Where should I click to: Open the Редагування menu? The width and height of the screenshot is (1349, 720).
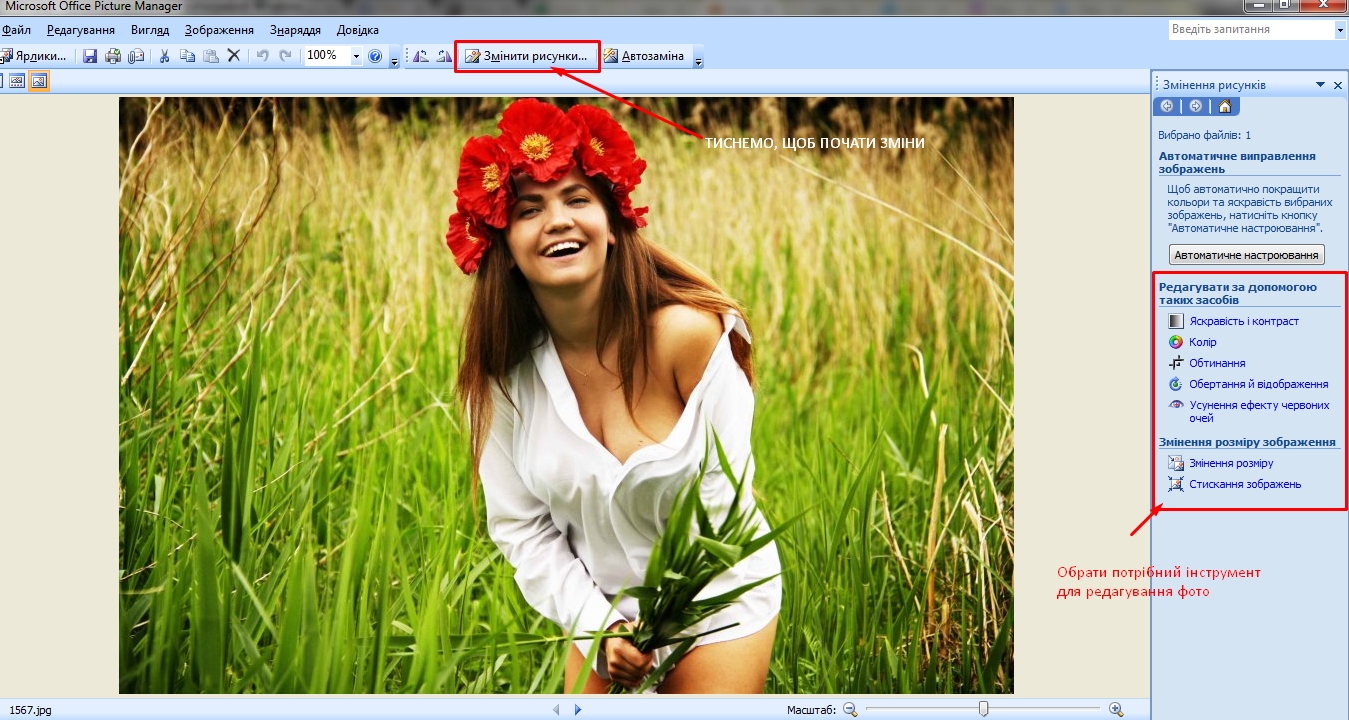(x=81, y=30)
